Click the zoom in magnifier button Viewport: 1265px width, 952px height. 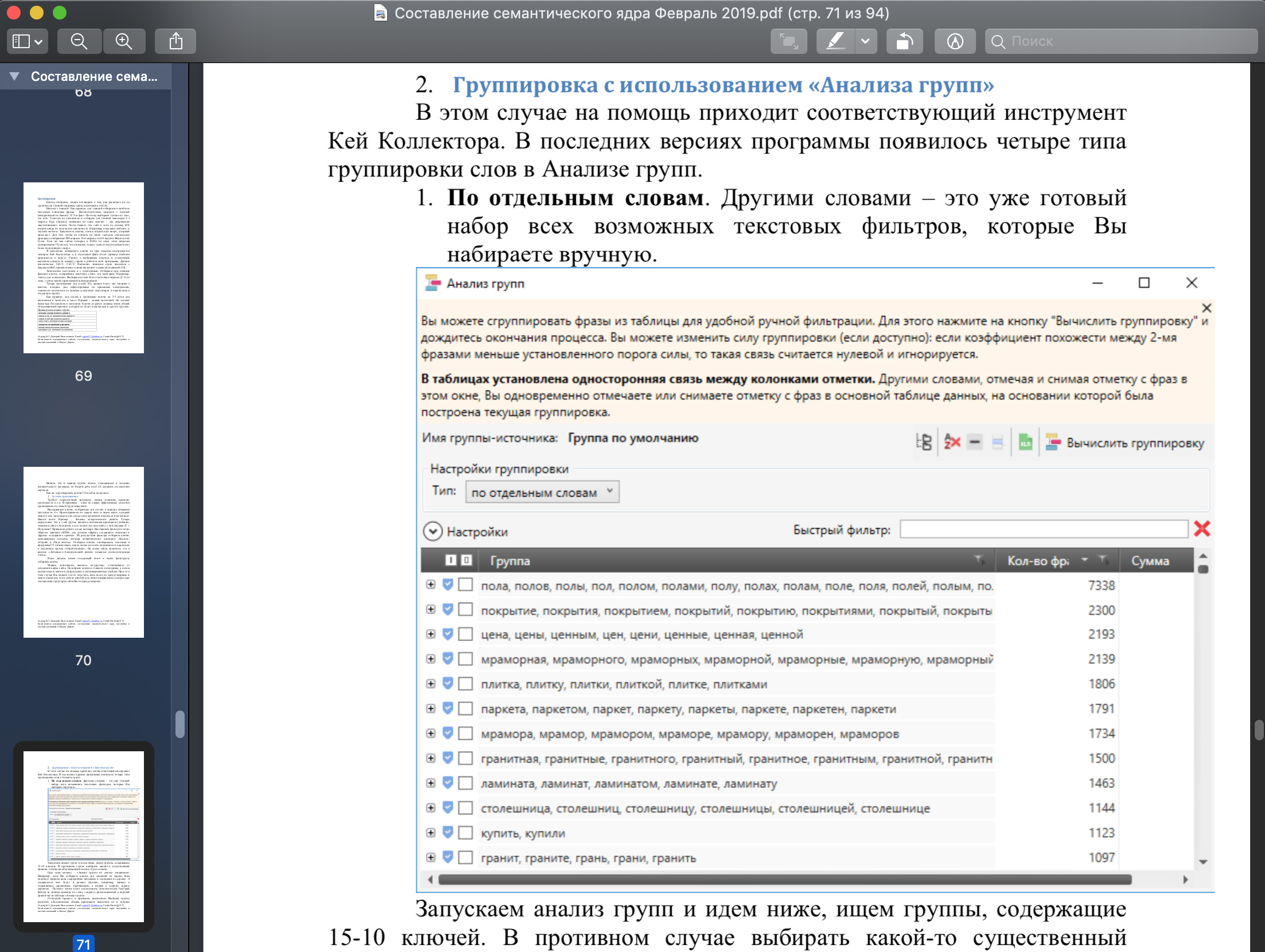[x=124, y=41]
